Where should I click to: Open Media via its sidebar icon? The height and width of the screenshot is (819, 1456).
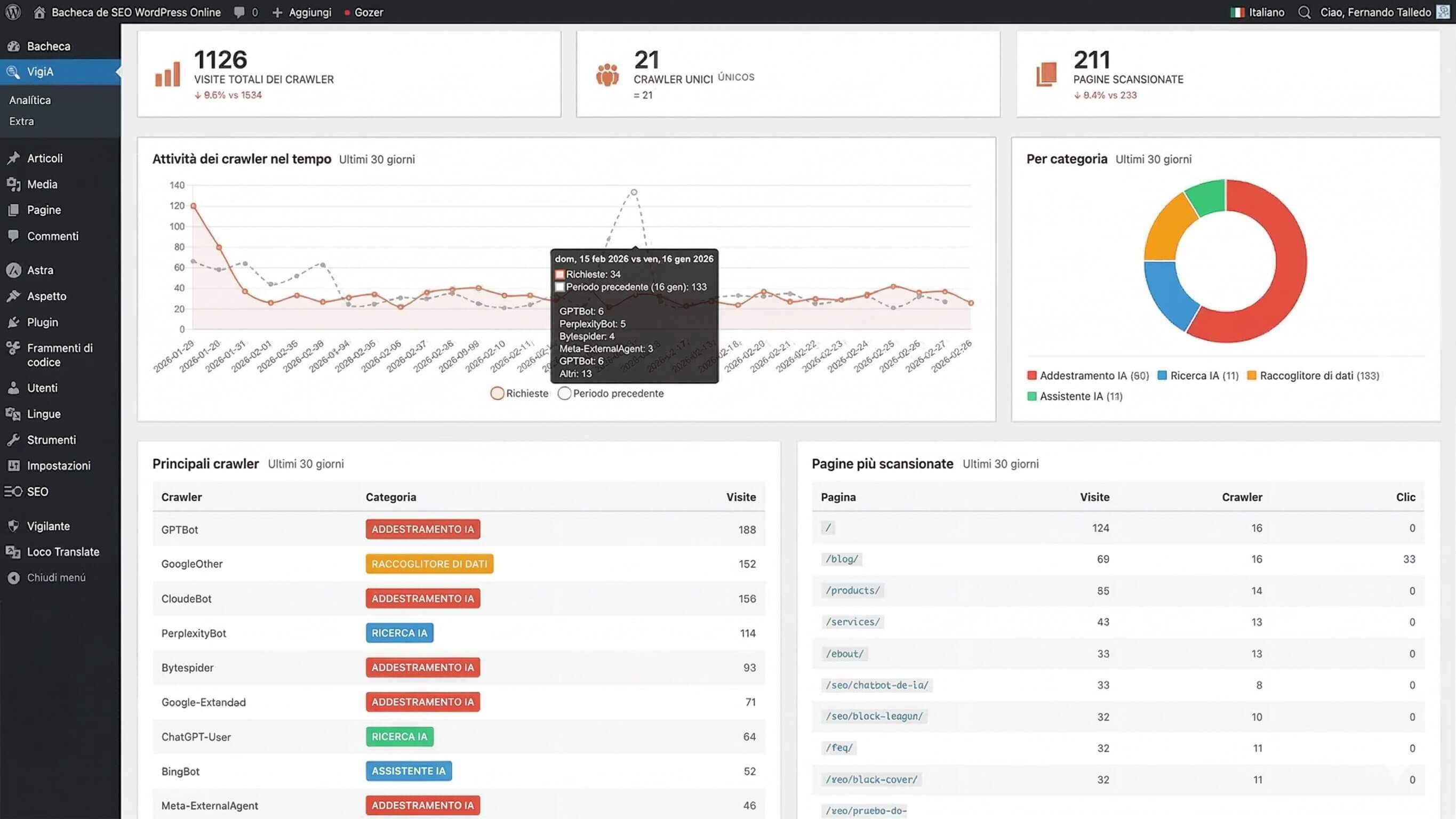click(x=13, y=184)
